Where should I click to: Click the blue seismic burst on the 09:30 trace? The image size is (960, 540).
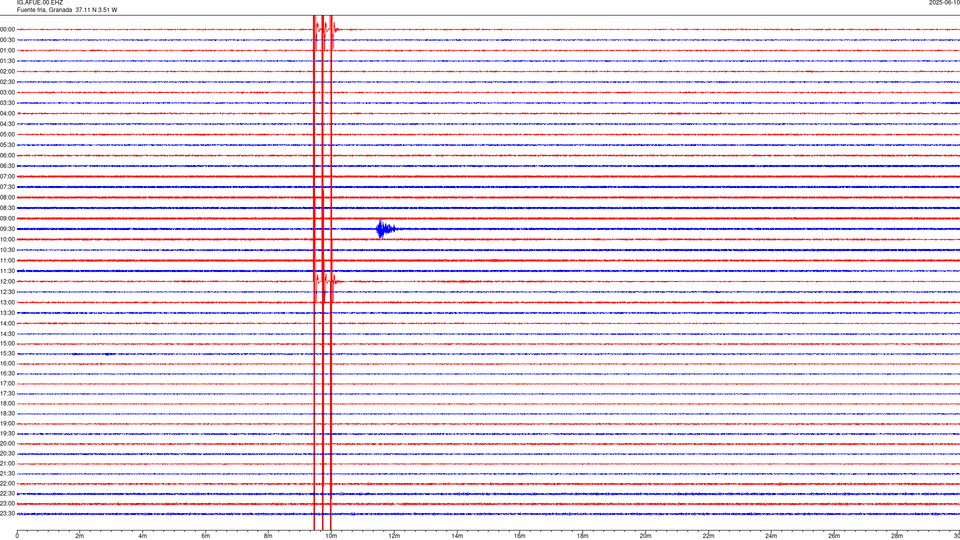click(x=385, y=229)
